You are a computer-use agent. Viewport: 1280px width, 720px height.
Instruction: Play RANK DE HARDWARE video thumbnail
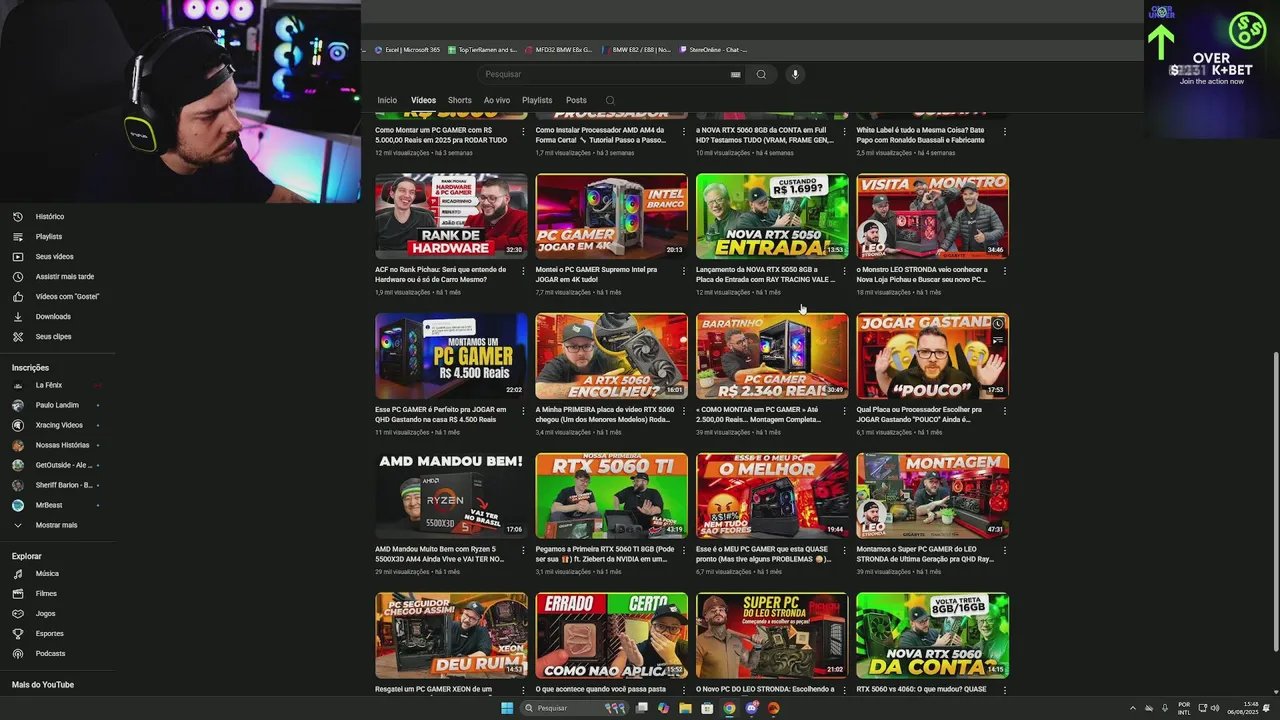[x=451, y=216]
